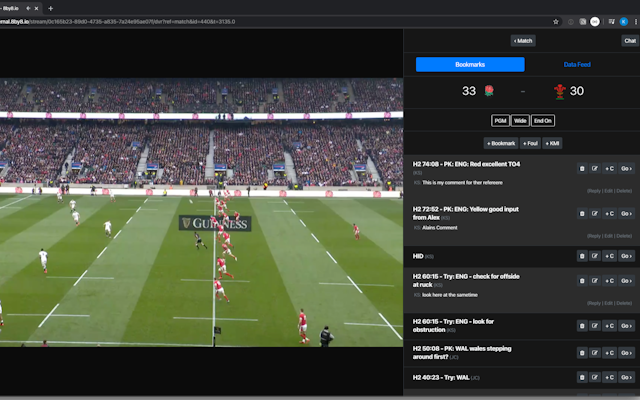The image size is (640, 400).
Task: Add comment (+C) to H2 72:52 bookmark
Action: click(x=609, y=213)
